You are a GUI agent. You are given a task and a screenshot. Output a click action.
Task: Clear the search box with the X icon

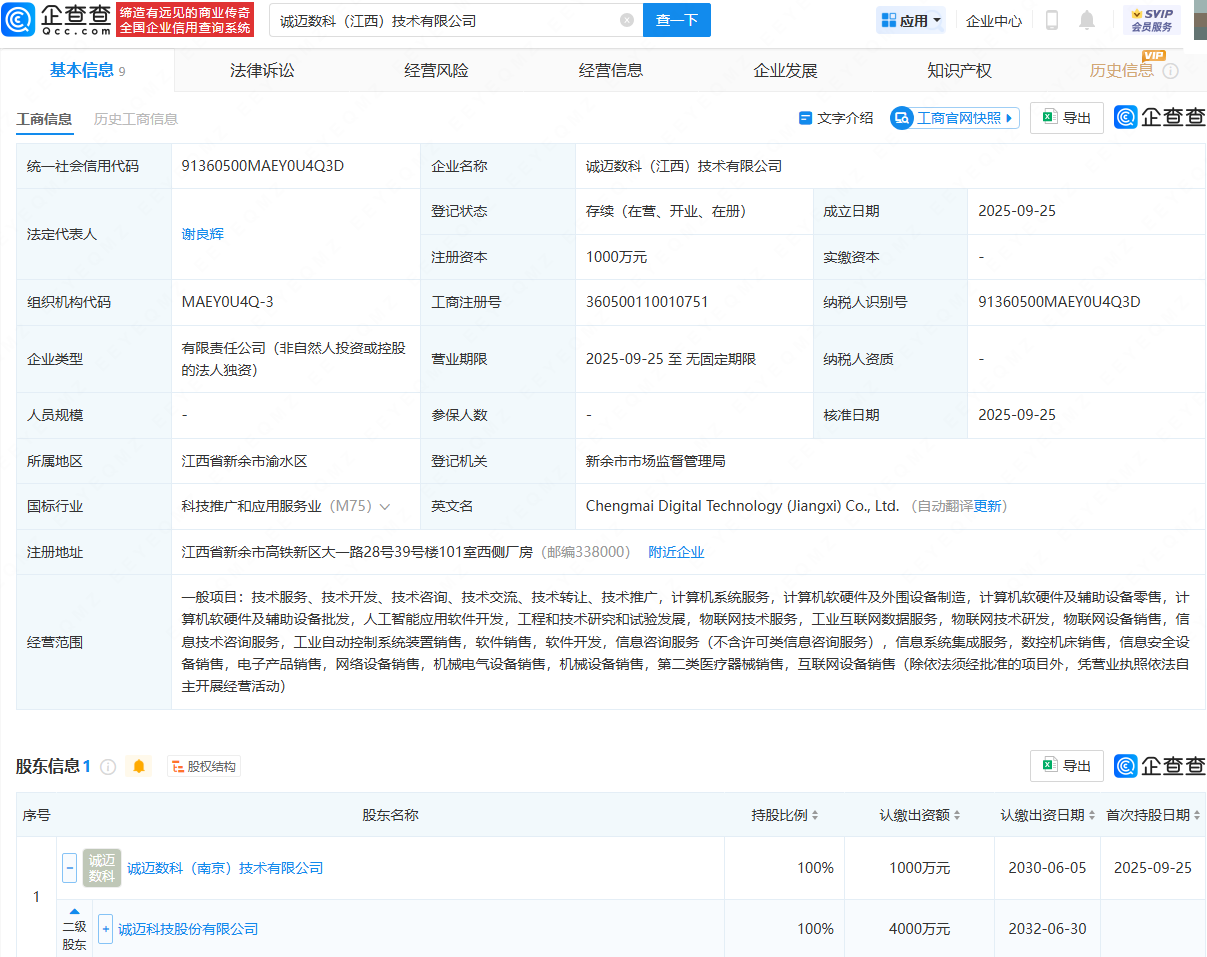click(x=627, y=20)
